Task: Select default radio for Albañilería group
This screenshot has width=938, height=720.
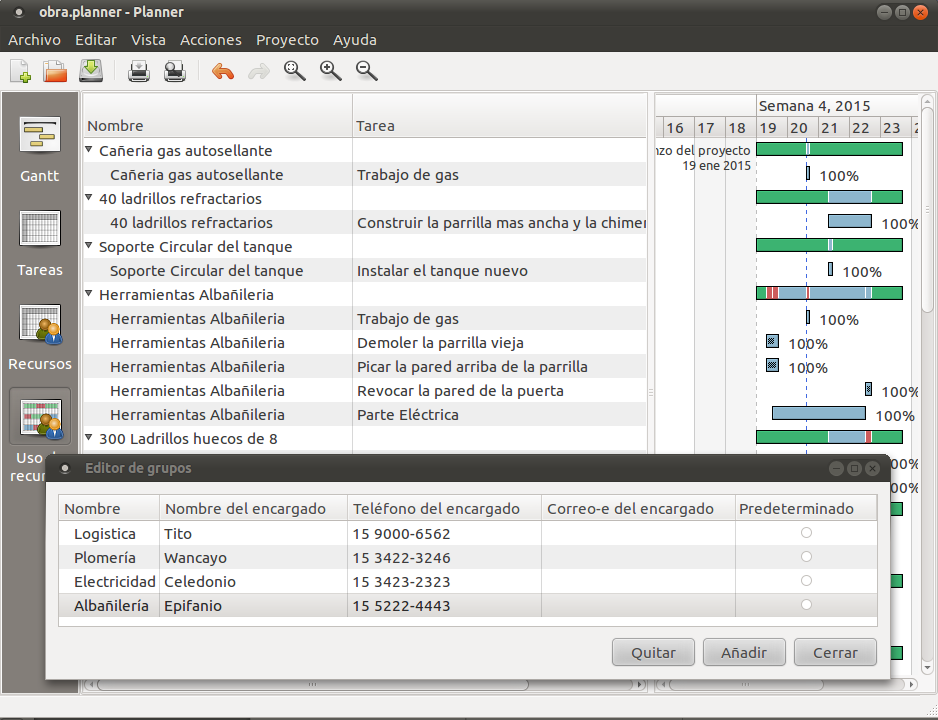Action: click(806, 605)
